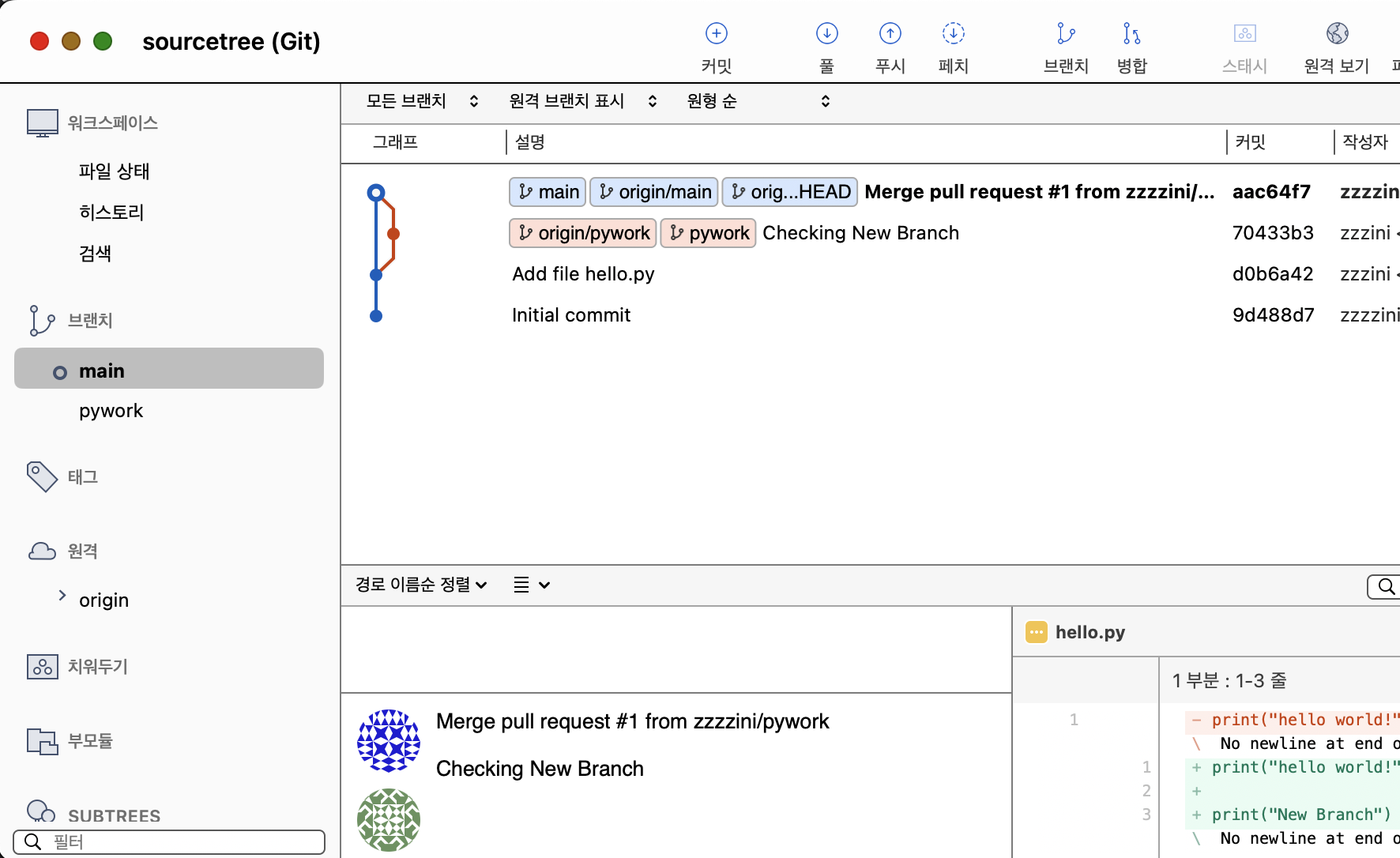Click the merge commit node in graph
The height and width of the screenshot is (858, 1400).
coord(376,192)
